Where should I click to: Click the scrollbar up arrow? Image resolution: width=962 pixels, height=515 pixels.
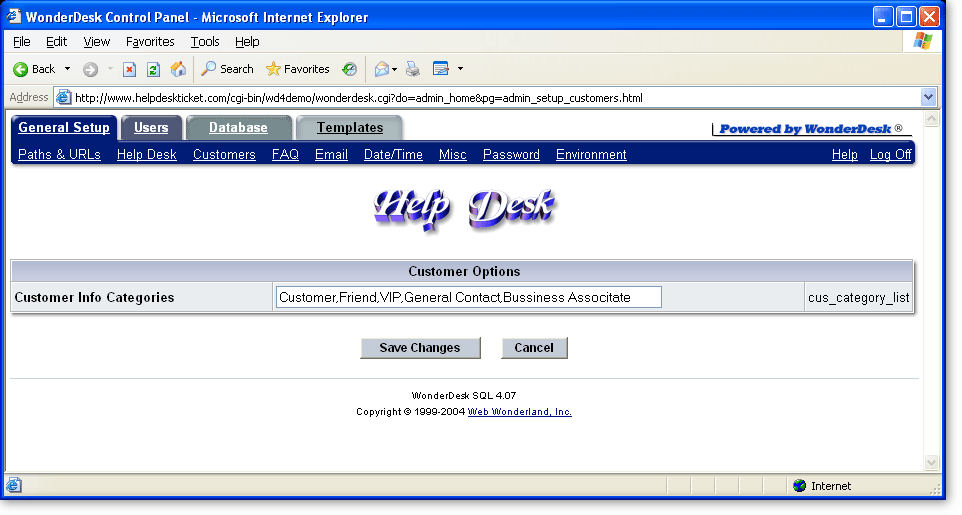(x=931, y=119)
